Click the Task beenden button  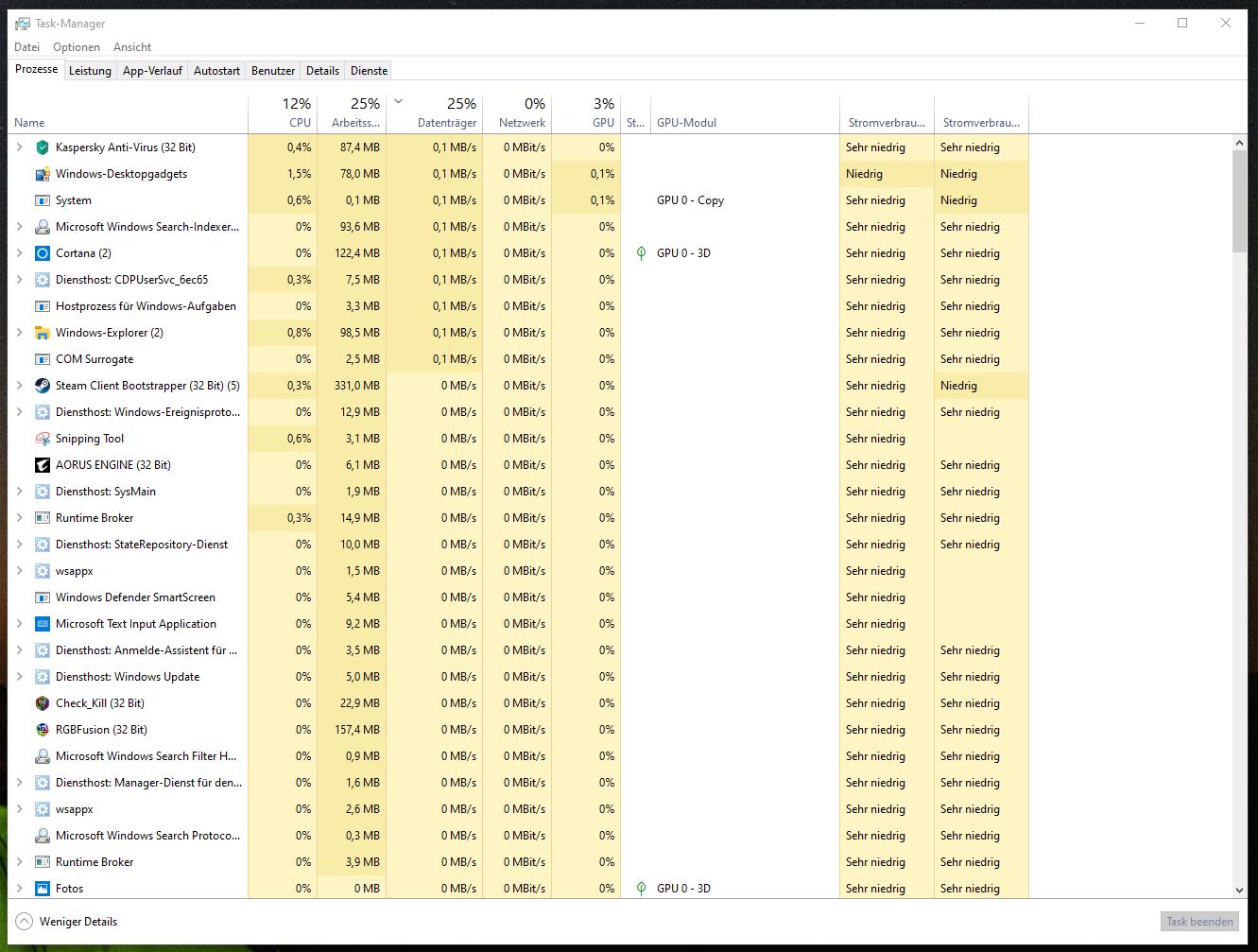coord(1199,922)
